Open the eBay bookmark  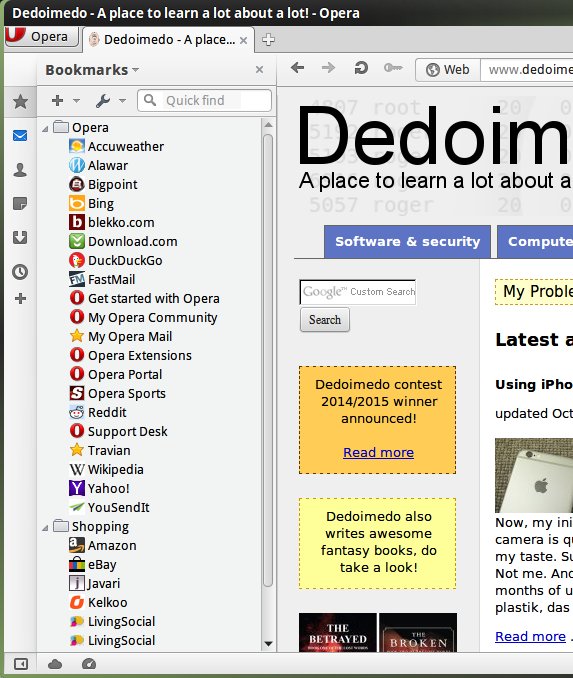(x=93, y=565)
